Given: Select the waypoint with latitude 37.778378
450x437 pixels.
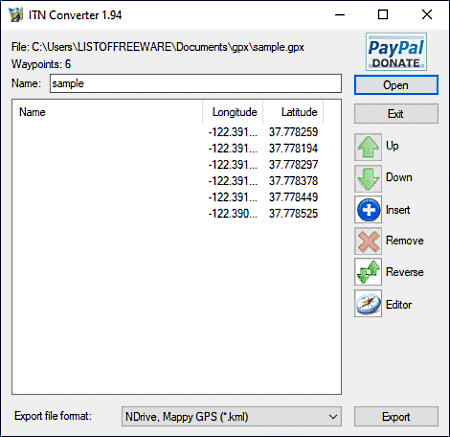Looking at the screenshot, I should click(x=168, y=181).
